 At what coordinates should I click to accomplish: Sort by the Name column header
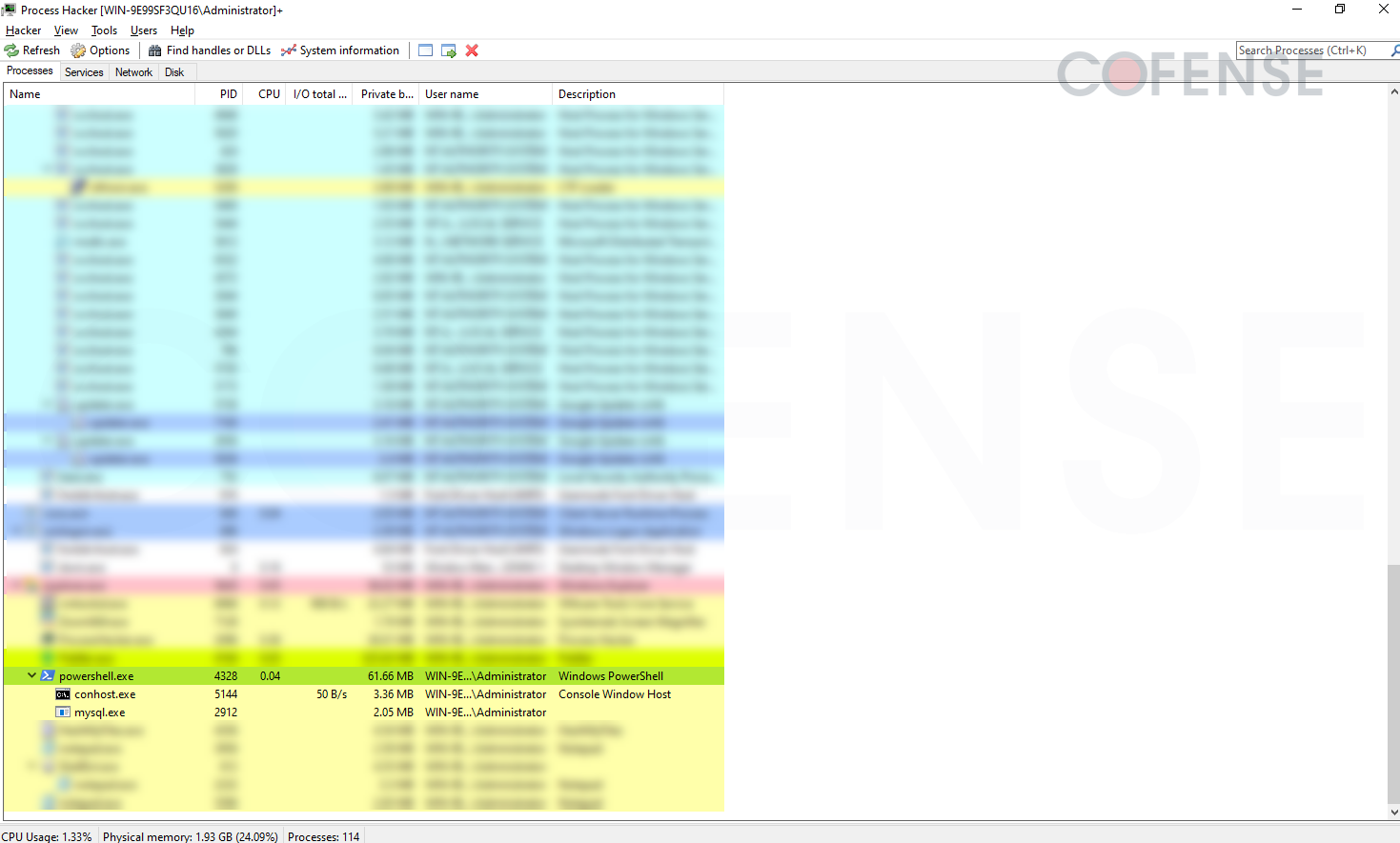(99, 94)
